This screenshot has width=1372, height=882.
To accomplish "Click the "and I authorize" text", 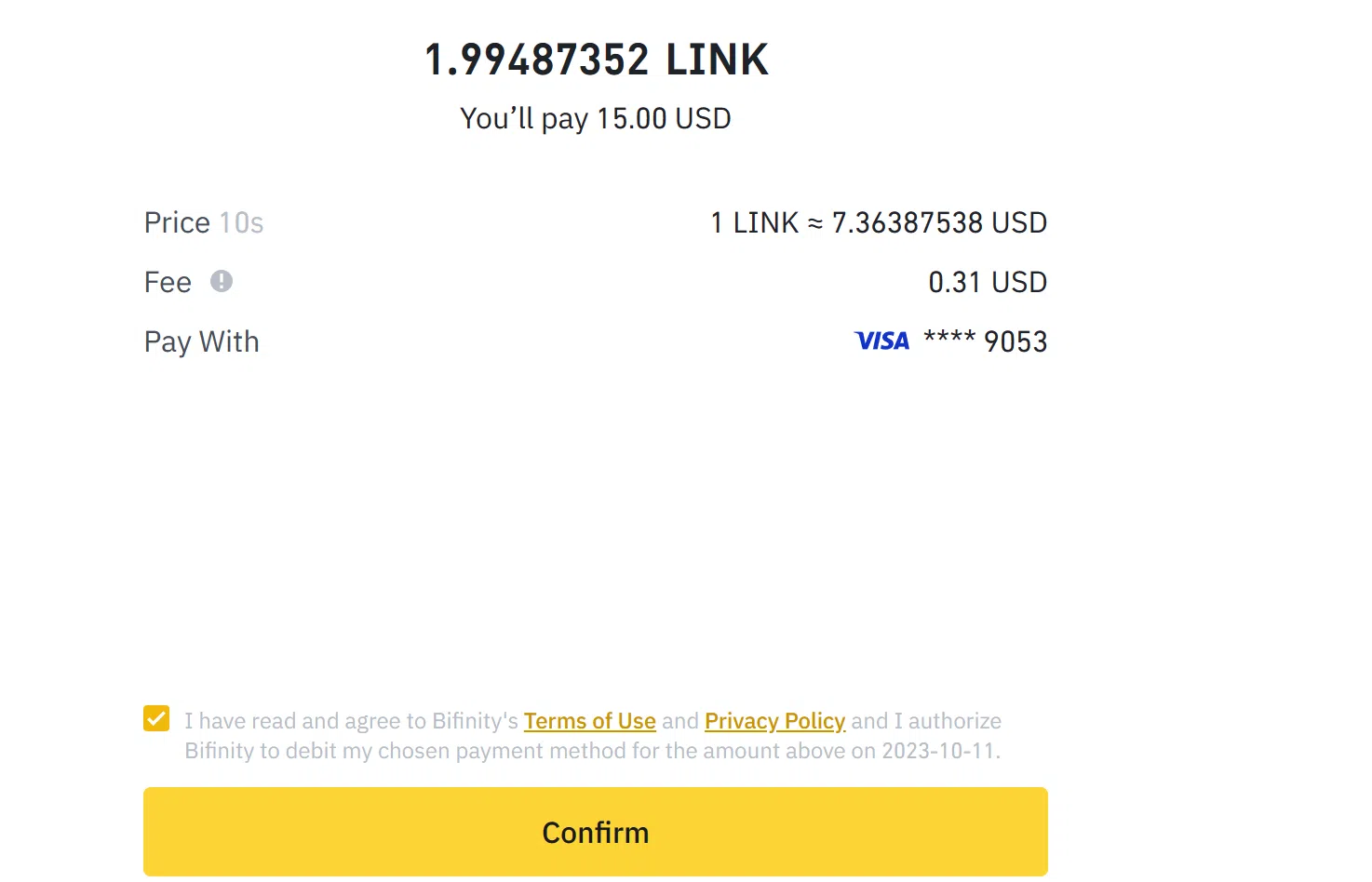I will point(926,721).
